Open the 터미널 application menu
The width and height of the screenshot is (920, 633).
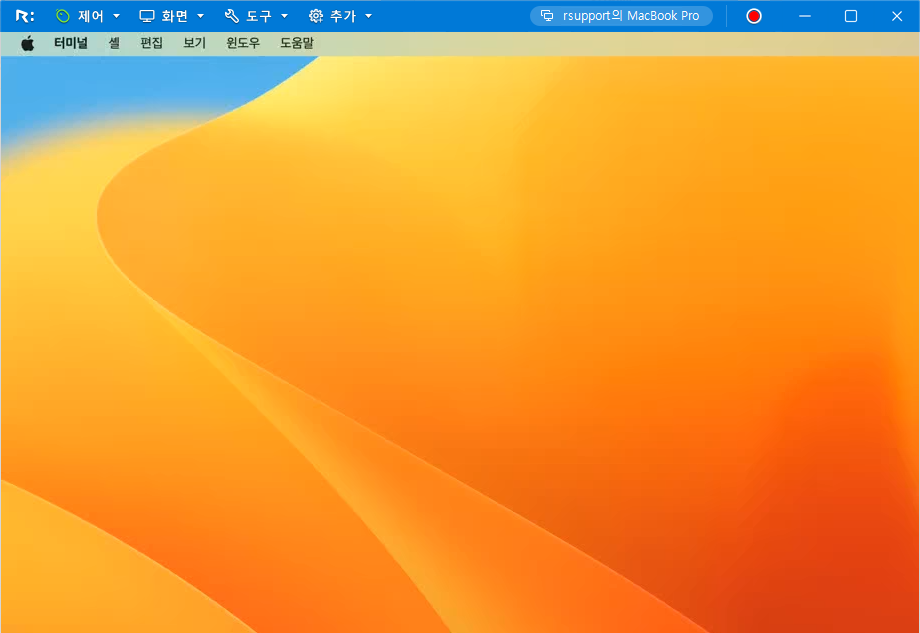click(x=71, y=43)
